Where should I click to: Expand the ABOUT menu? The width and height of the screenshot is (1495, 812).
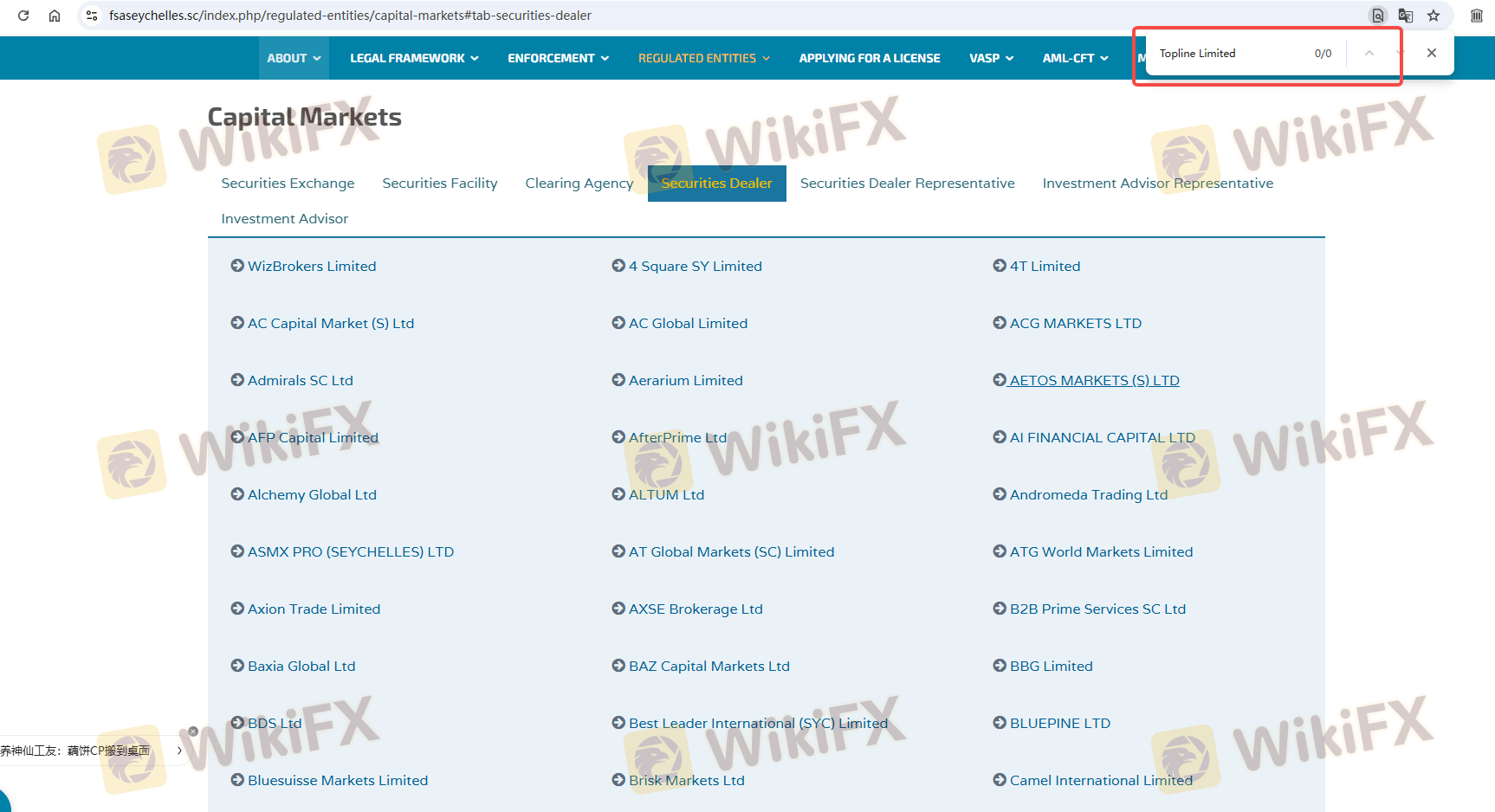point(294,58)
